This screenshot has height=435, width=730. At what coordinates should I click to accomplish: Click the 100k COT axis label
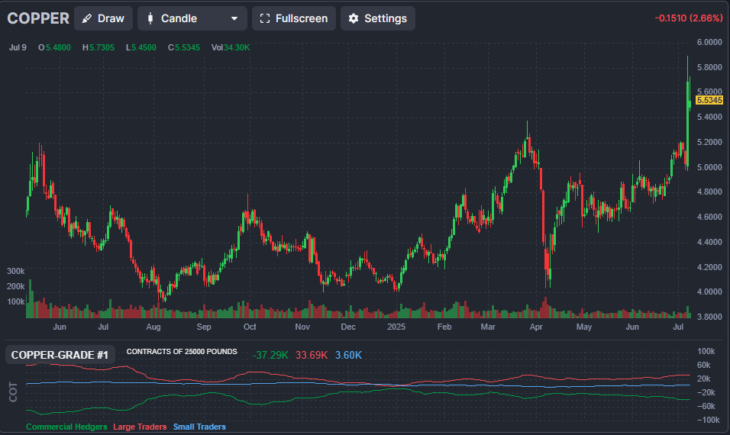click(x=706, y=351)
